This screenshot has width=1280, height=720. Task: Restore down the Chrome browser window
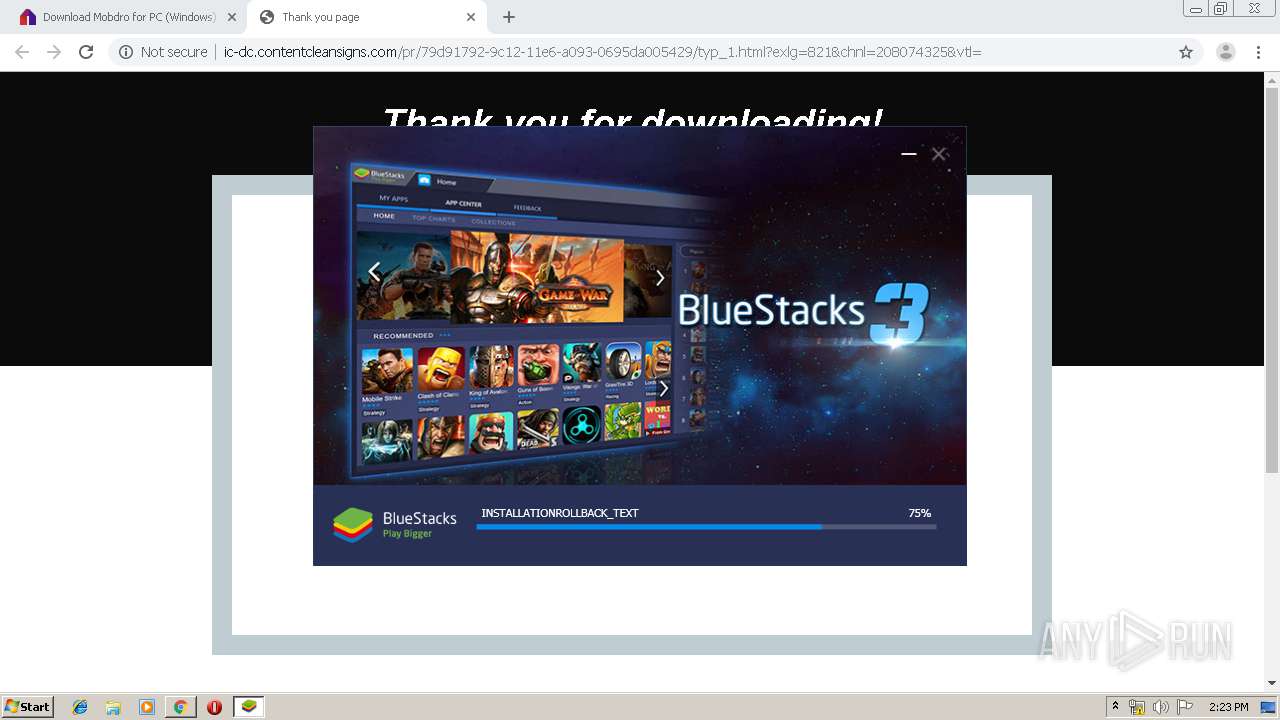point(1221,9)
